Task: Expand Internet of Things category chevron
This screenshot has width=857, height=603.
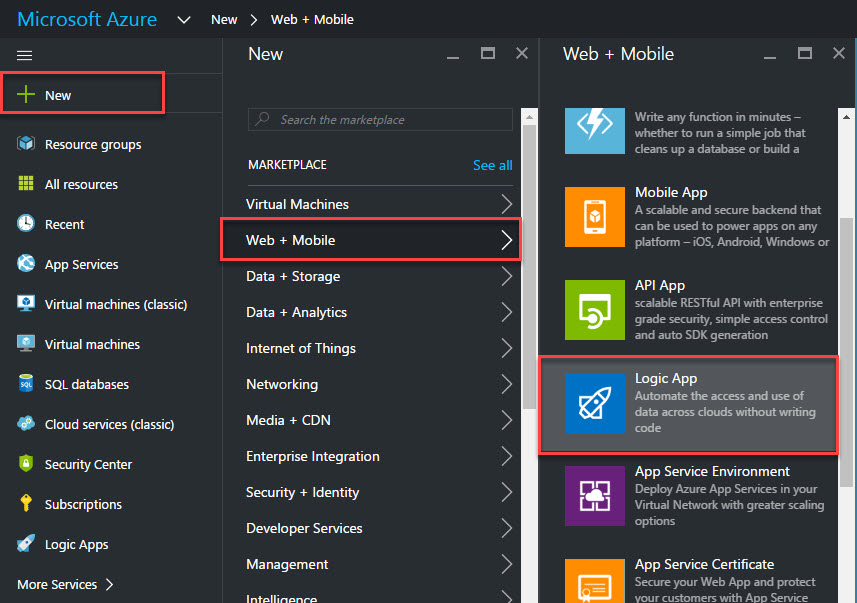Action: (507, 348)
